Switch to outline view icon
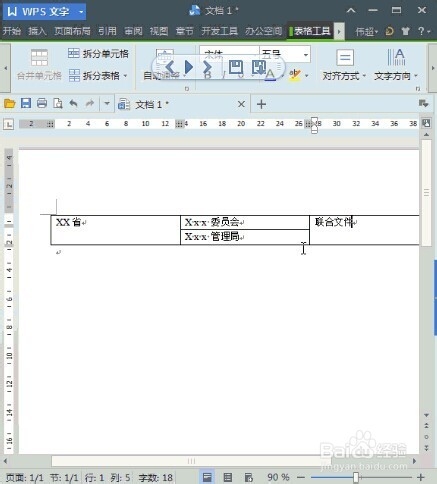This screenshot has width=437, height=484. 228,477
